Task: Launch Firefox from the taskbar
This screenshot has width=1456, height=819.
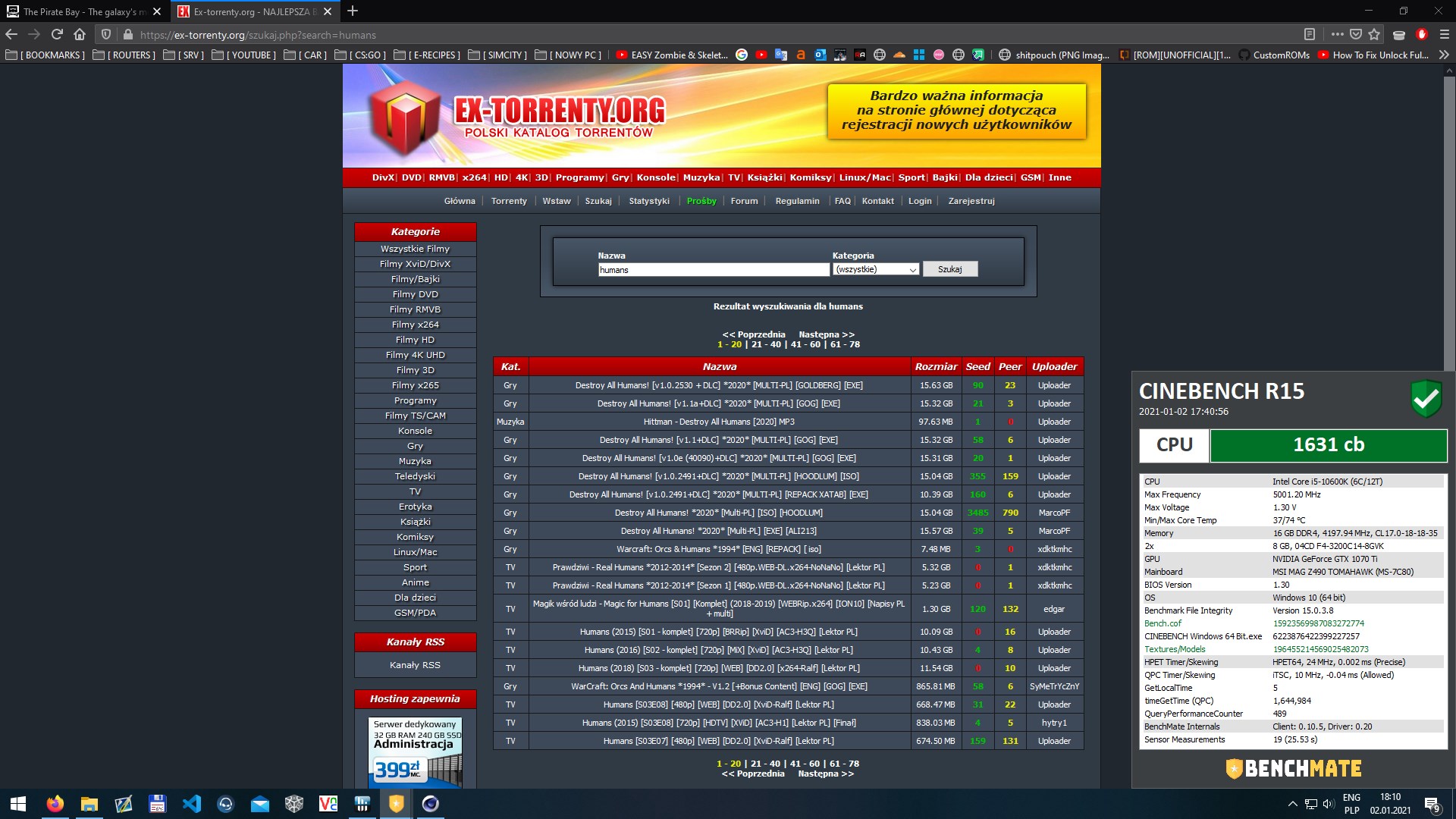Action: point(55,804)
